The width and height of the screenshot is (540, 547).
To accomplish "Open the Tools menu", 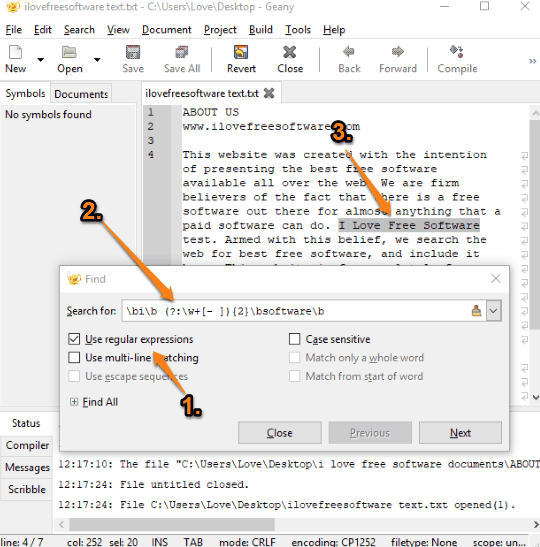I will click(x=298, y=30).
